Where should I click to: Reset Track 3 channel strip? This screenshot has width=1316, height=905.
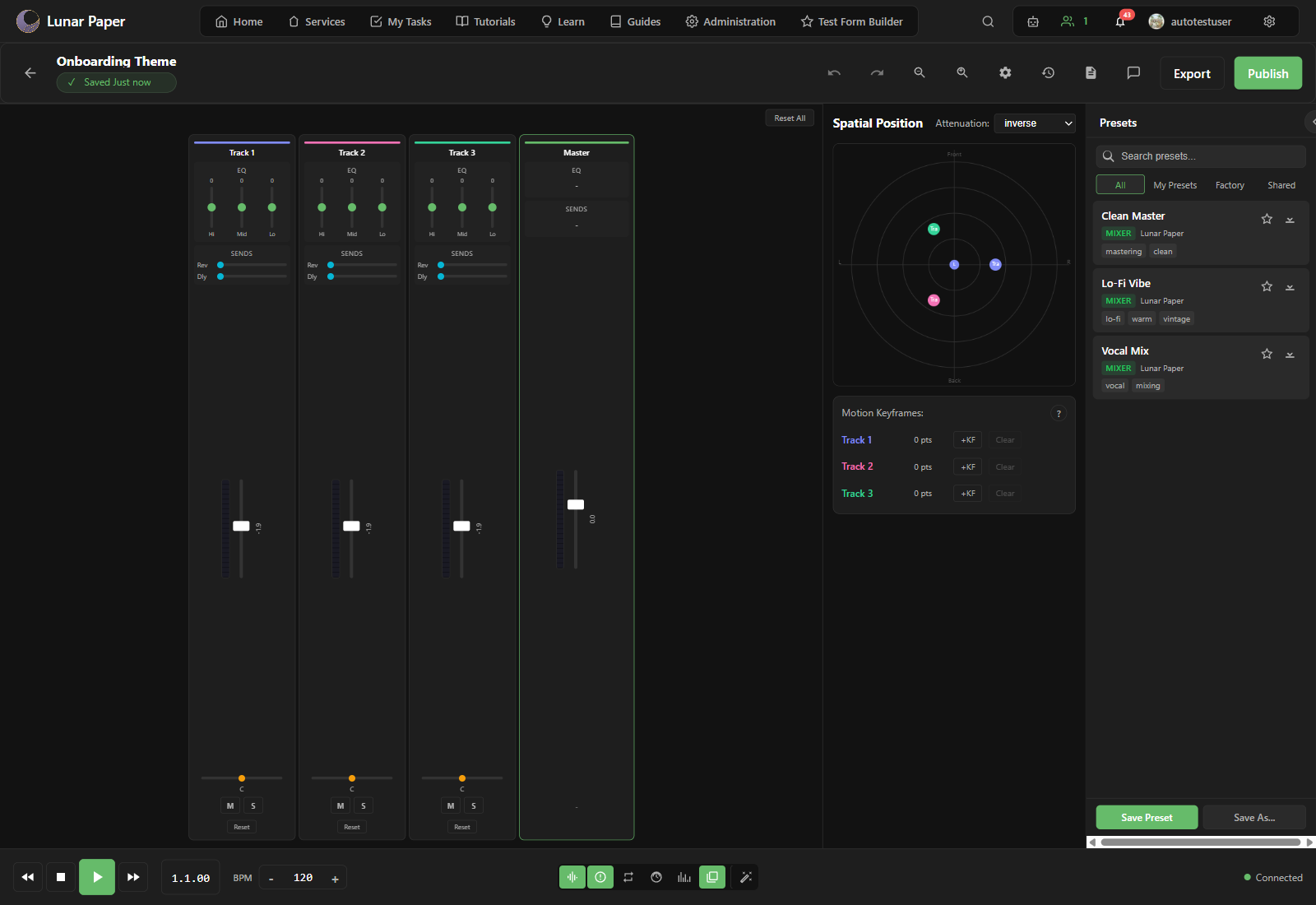[x=462, y=827]
